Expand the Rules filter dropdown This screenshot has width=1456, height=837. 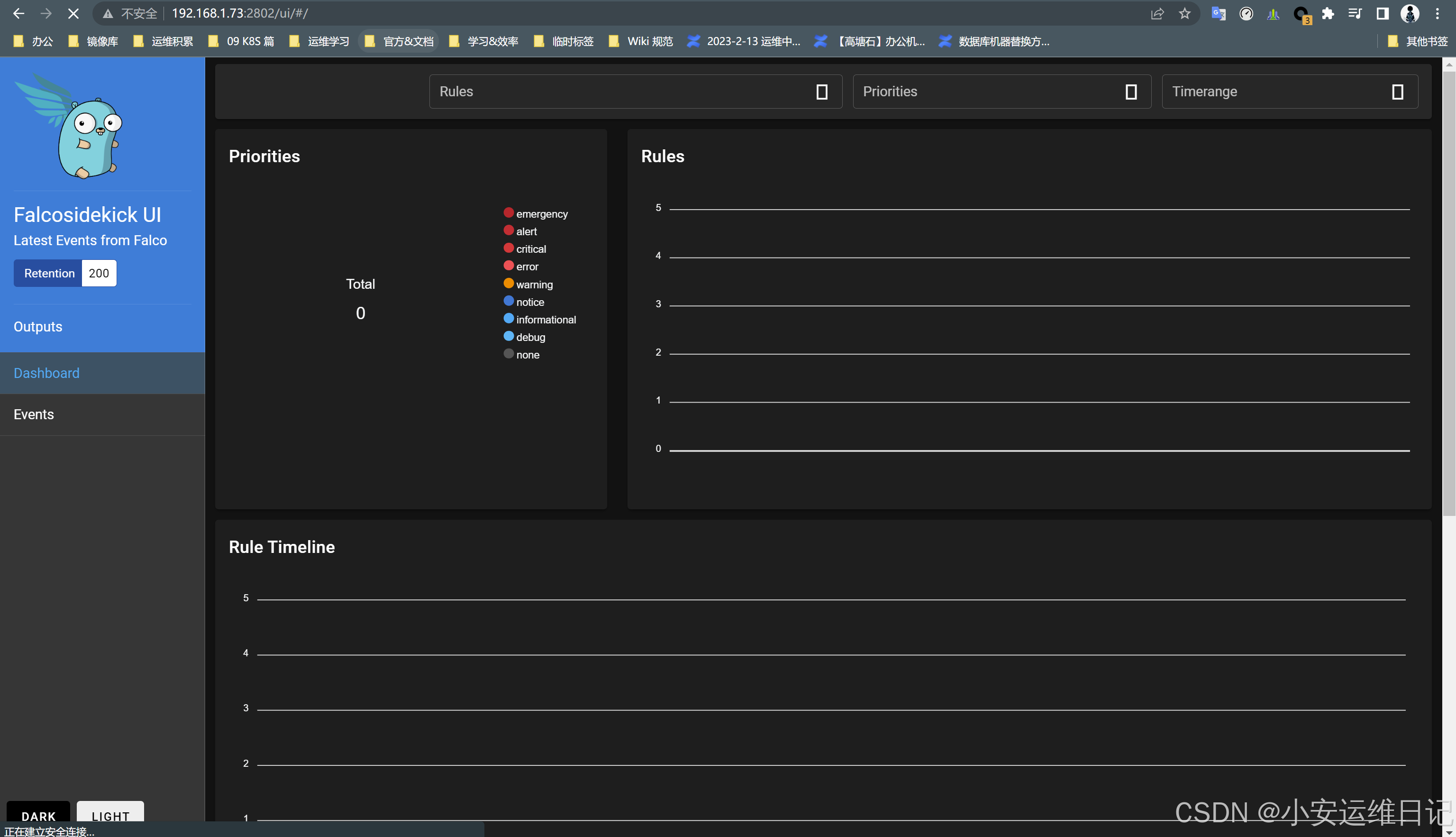tap(635, 92)
